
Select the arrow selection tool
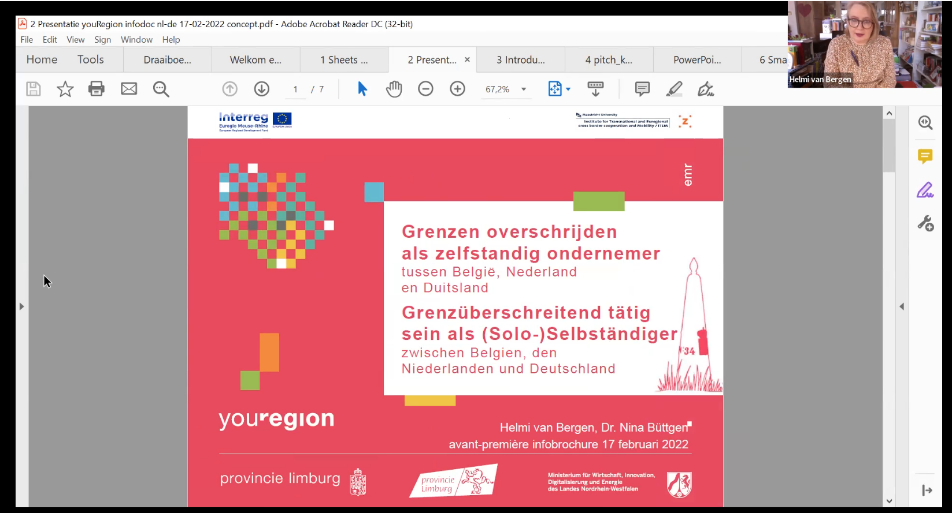362,89
